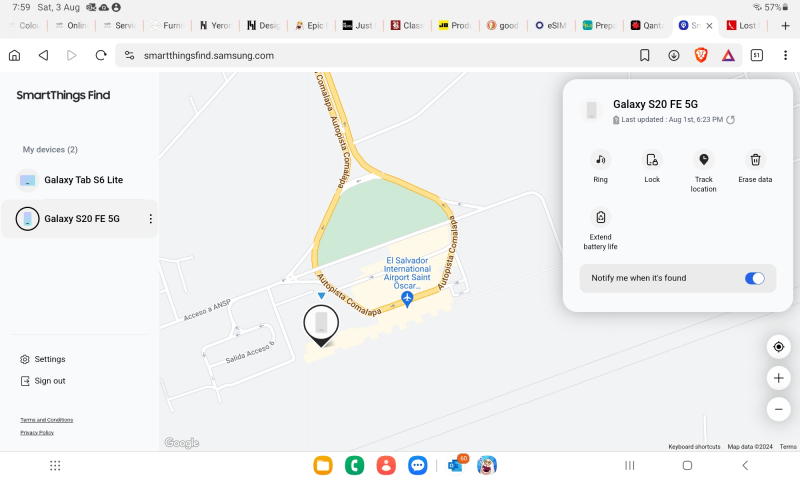Click the phone location pin on map
Image resolution: width=800 pixels, height=480 pixels.
(321, 325)
